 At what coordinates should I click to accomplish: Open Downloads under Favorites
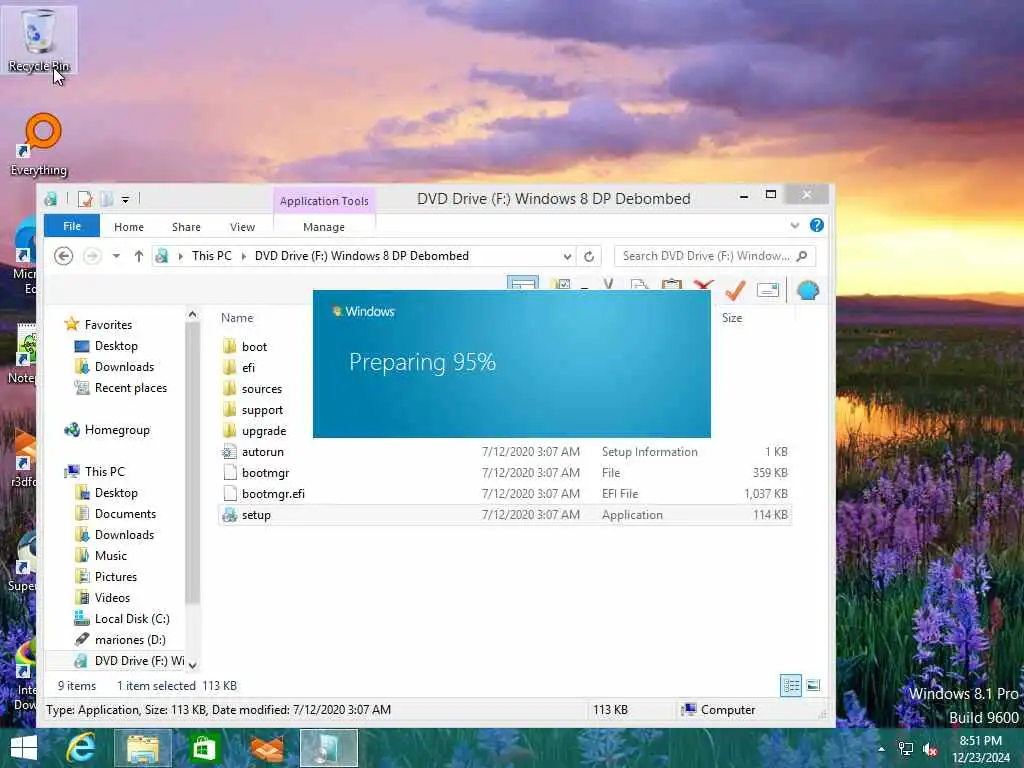coord(114,366)
